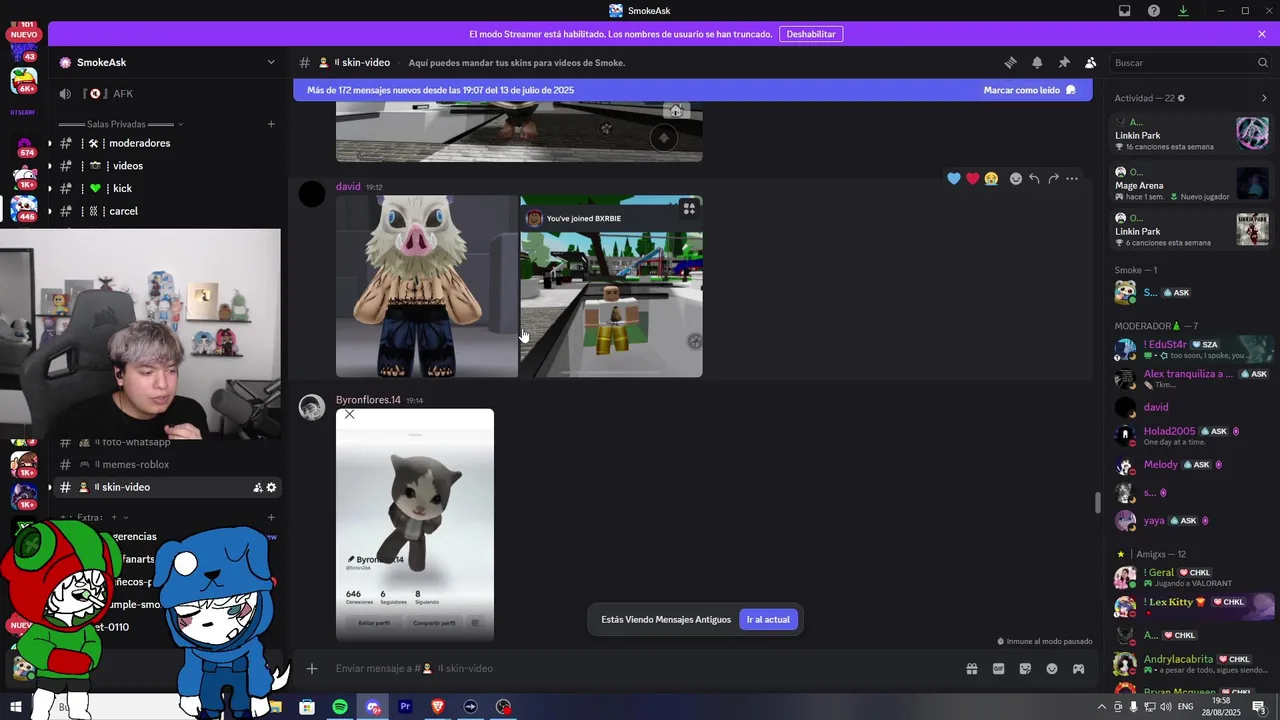
Task: Open the carcel channel
Action: [168, 211]
